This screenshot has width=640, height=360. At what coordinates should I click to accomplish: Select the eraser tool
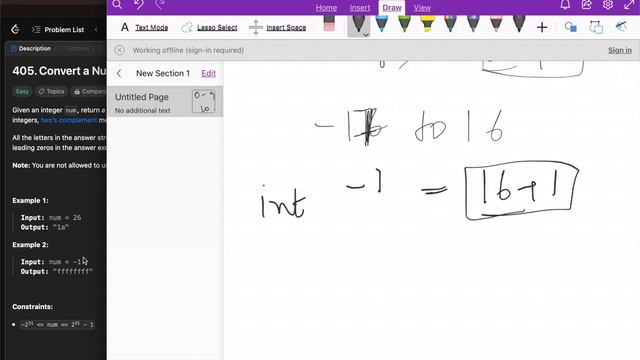[329, 24]
